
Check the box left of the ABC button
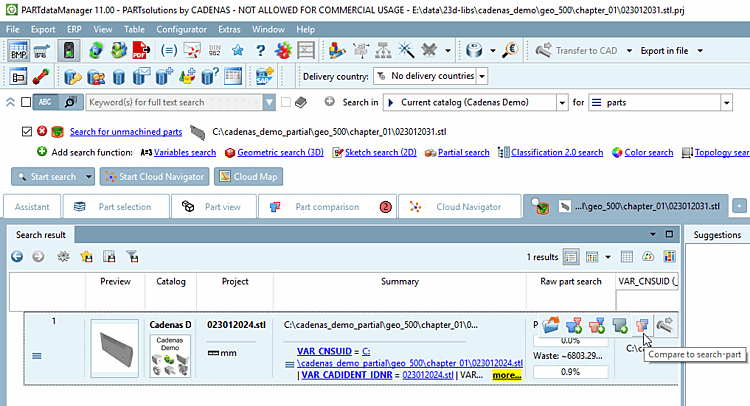[x=26, y=102]
